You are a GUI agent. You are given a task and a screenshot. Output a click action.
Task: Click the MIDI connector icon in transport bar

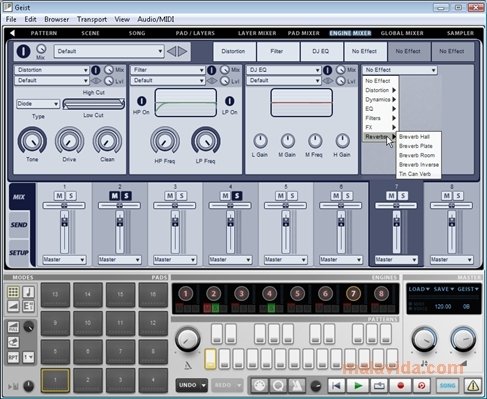tap(260, 386)
